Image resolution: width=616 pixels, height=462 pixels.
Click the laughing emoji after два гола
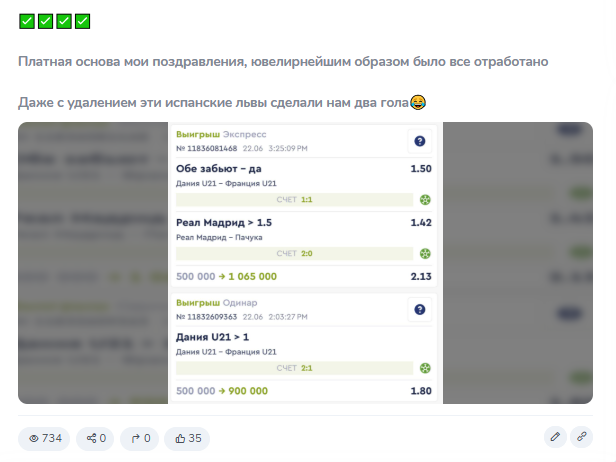[x=418, y=103]
